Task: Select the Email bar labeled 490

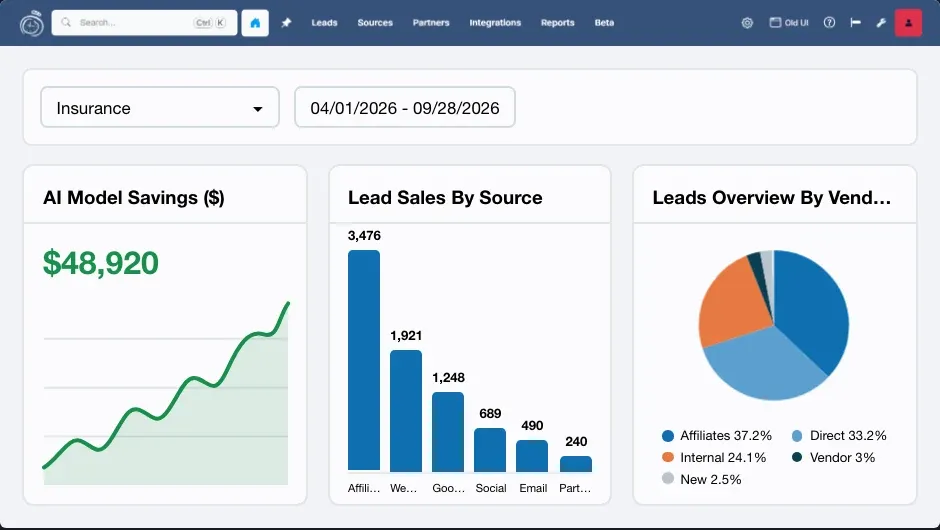Action: pos(532,456)
